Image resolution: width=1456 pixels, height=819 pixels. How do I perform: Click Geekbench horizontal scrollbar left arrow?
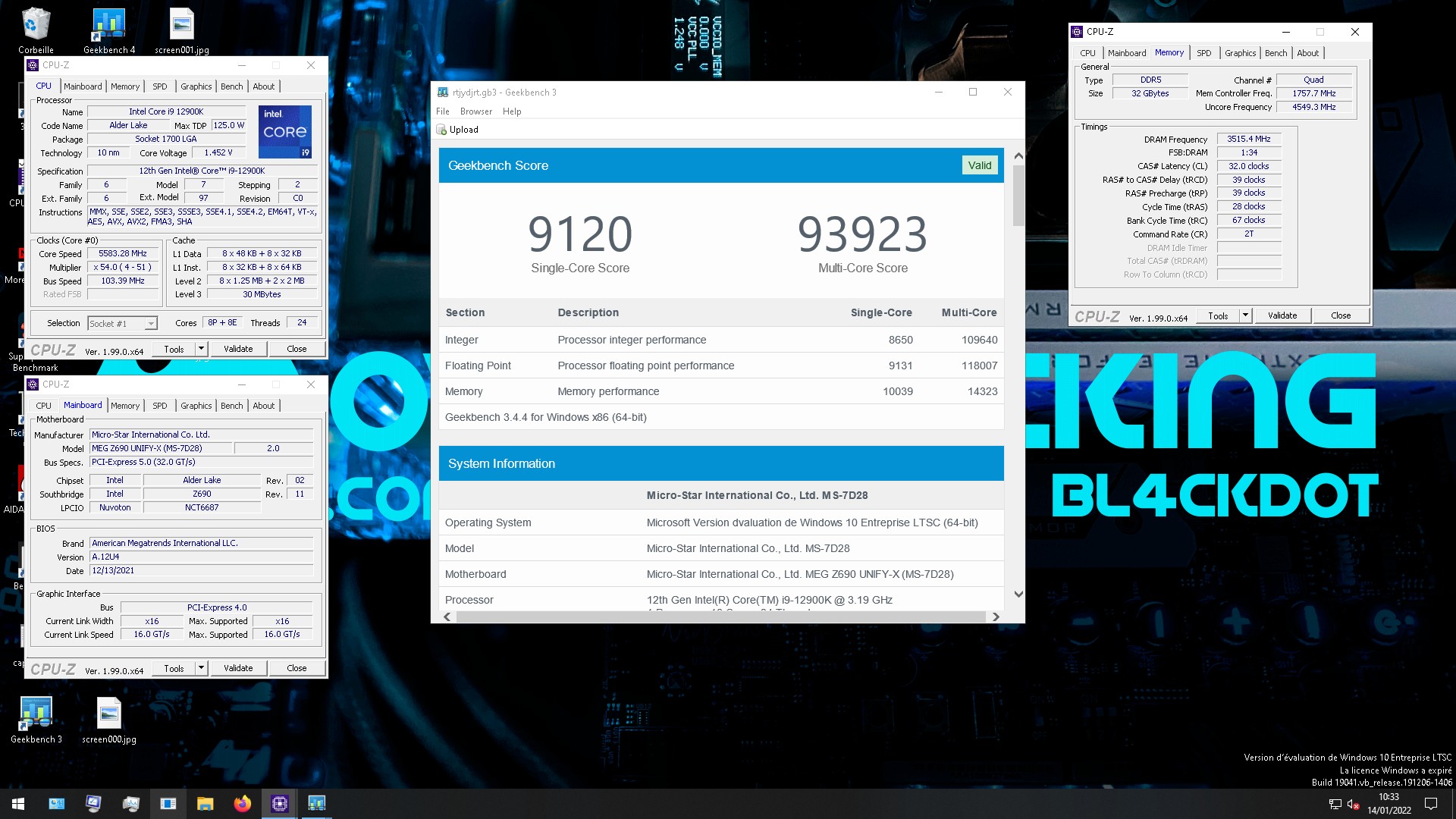447,617
